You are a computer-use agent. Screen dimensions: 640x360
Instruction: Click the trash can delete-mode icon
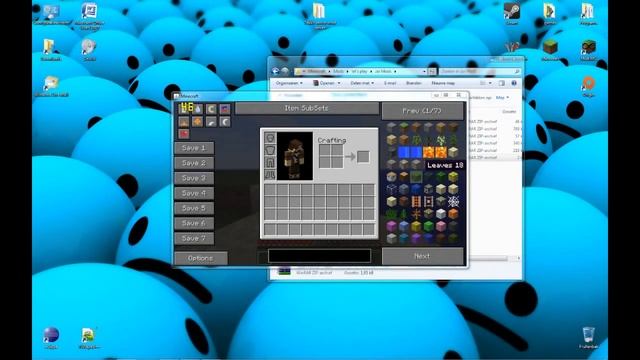click(x=184, y=109)
